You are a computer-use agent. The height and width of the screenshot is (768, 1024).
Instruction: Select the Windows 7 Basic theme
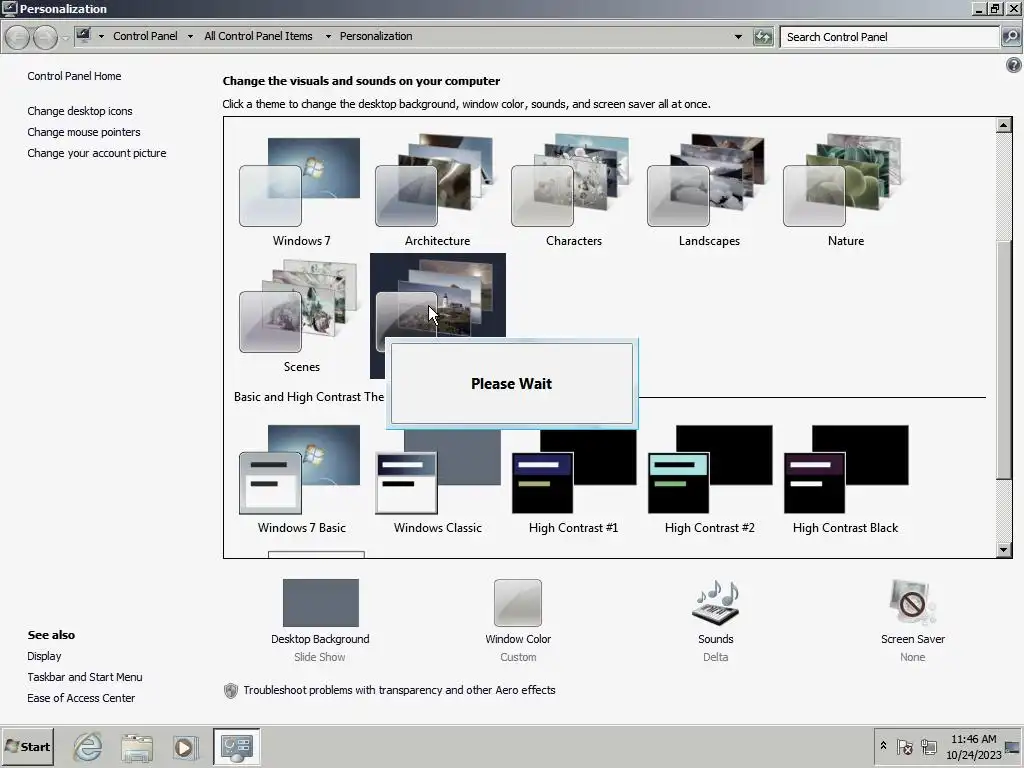tap(301, 478)
